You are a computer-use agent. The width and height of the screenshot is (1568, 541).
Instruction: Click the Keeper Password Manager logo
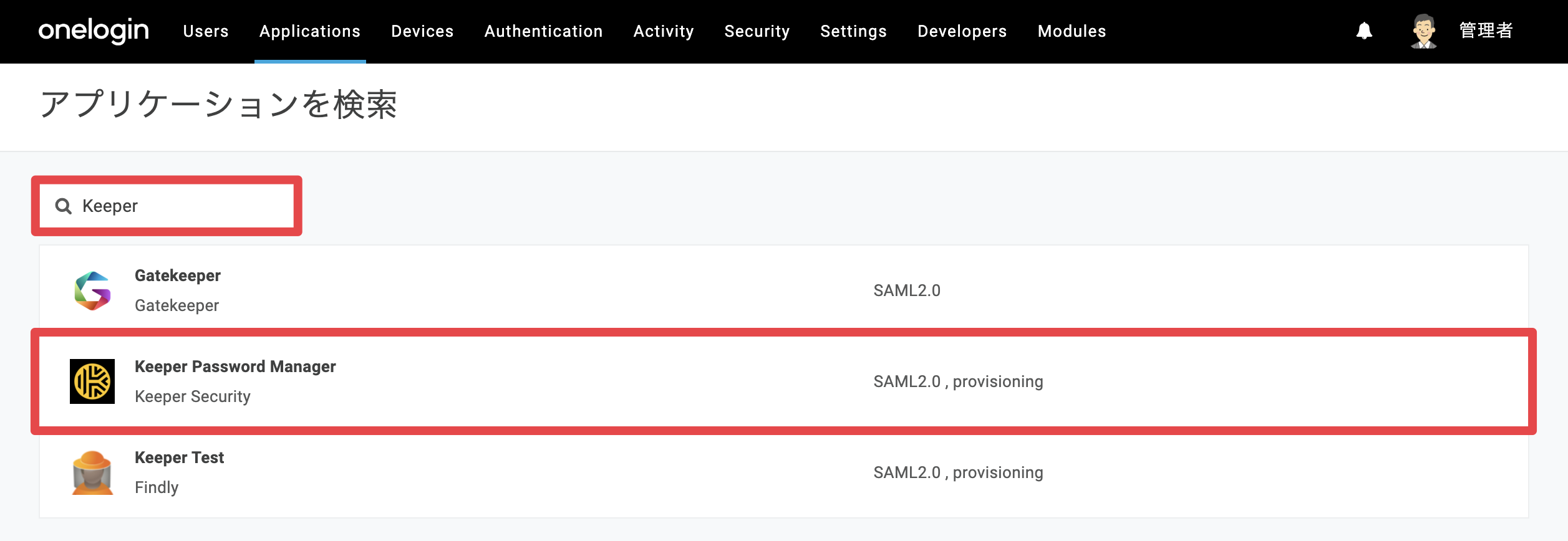click(92, 381)
